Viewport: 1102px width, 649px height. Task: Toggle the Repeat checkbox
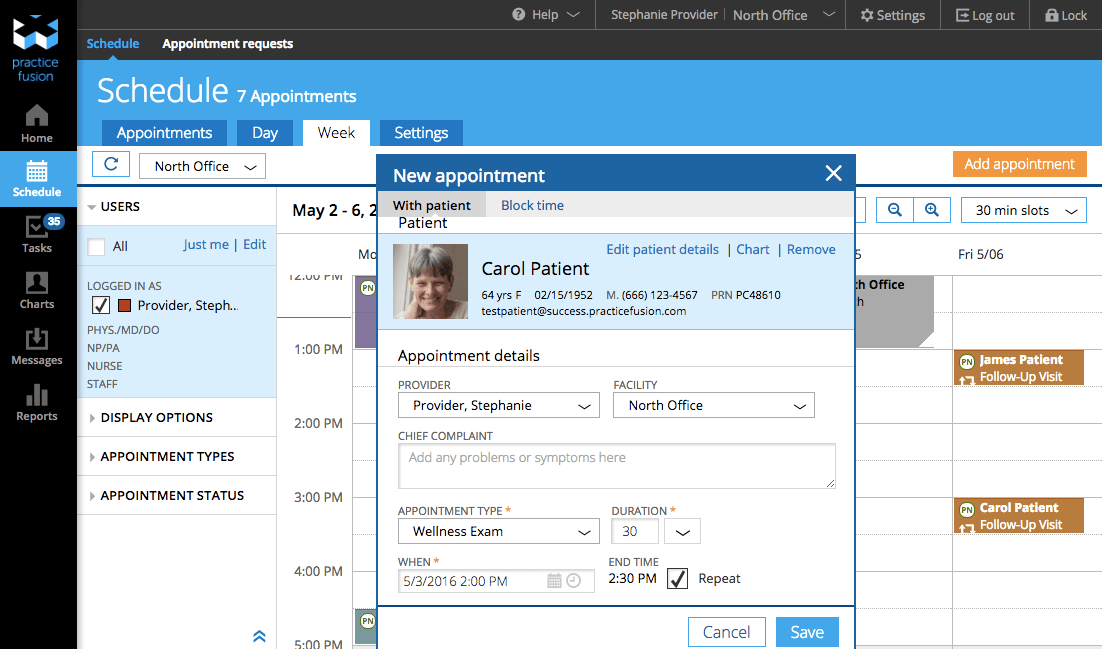click(x=678, y=578)
